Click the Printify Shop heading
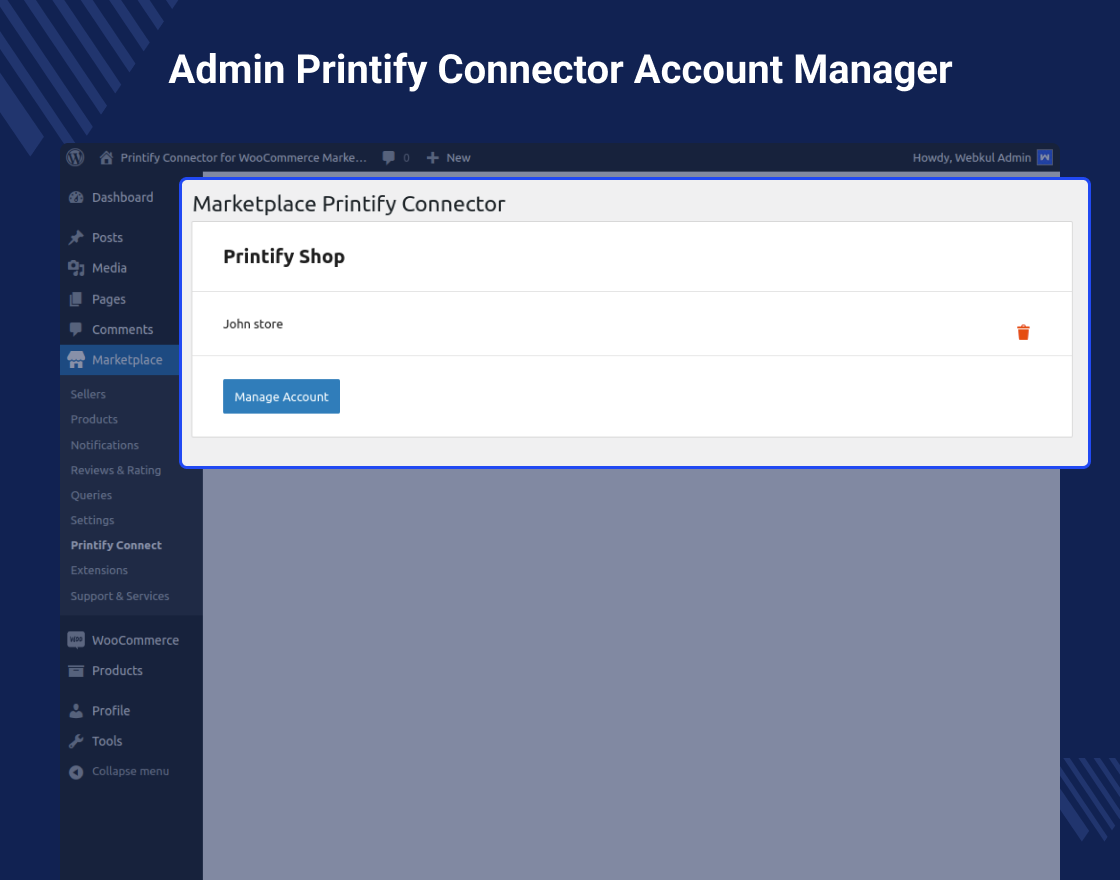Viewport: 1120px width, 880px height. [284, 256]
